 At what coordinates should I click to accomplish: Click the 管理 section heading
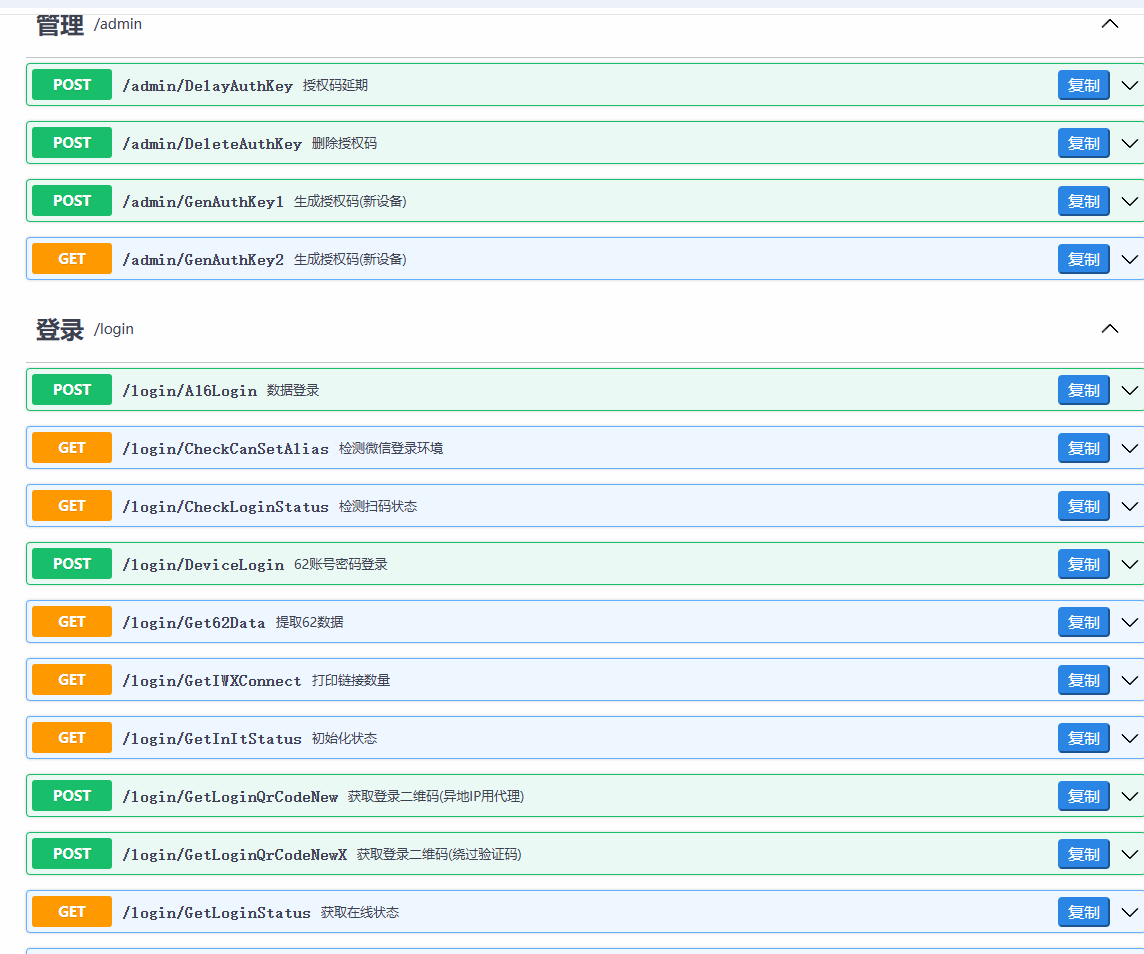tap(60, 25)
